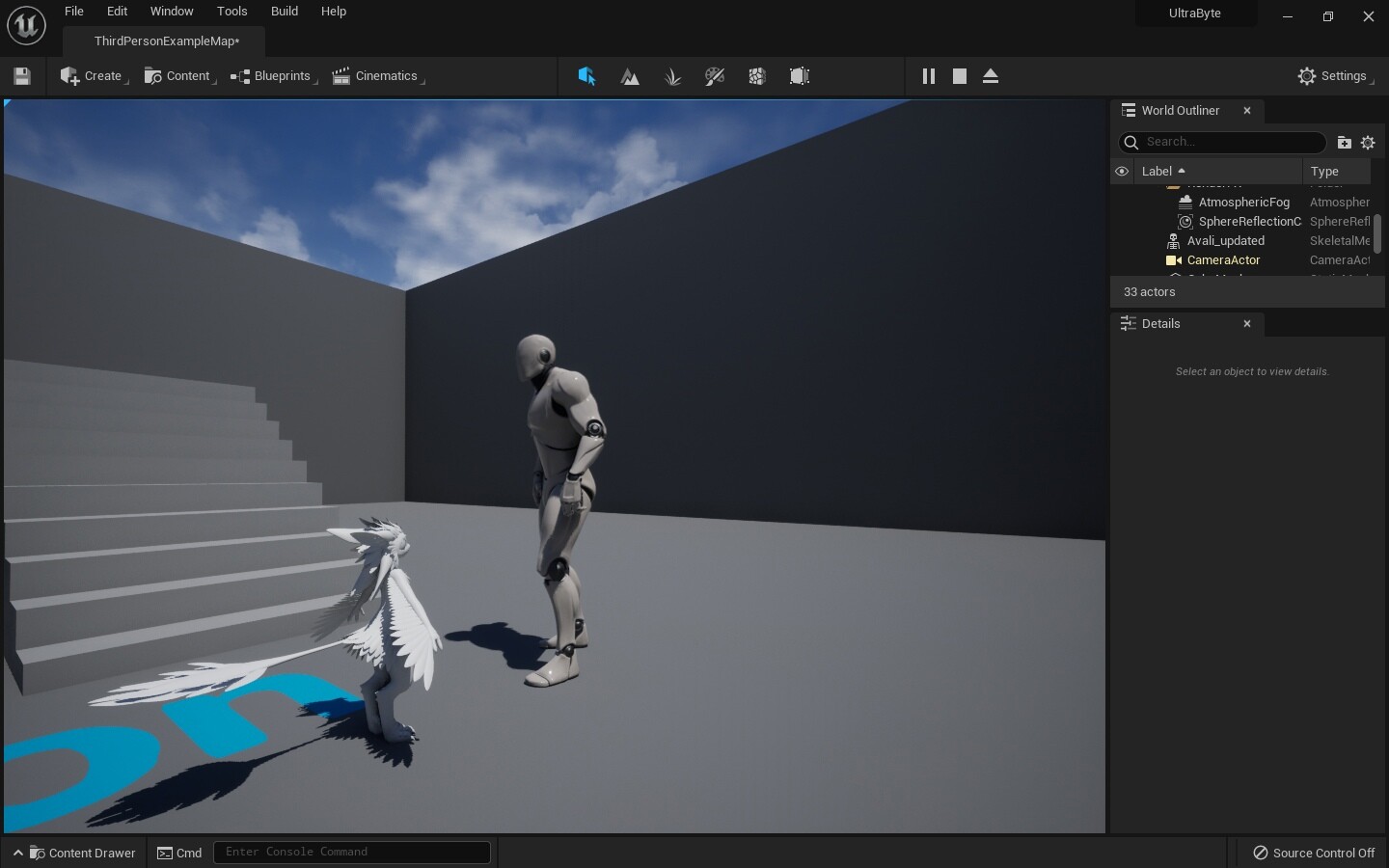Open Brush Editing mode
Screen dimensions: 1389x868
[800, 77]
